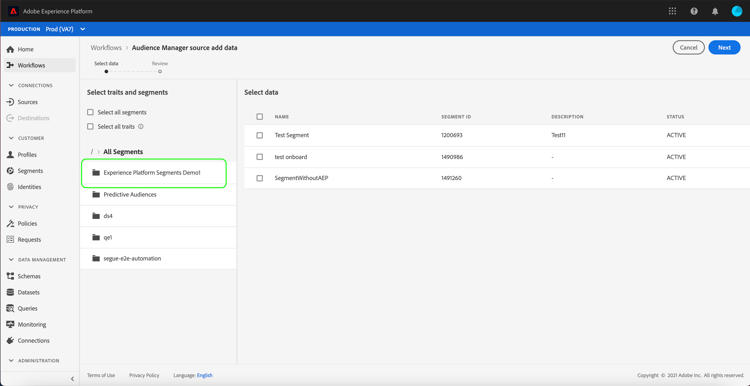Click the Segments icon in sidebar
Viewport: 750px width, 386px height.
pos(10,171)
